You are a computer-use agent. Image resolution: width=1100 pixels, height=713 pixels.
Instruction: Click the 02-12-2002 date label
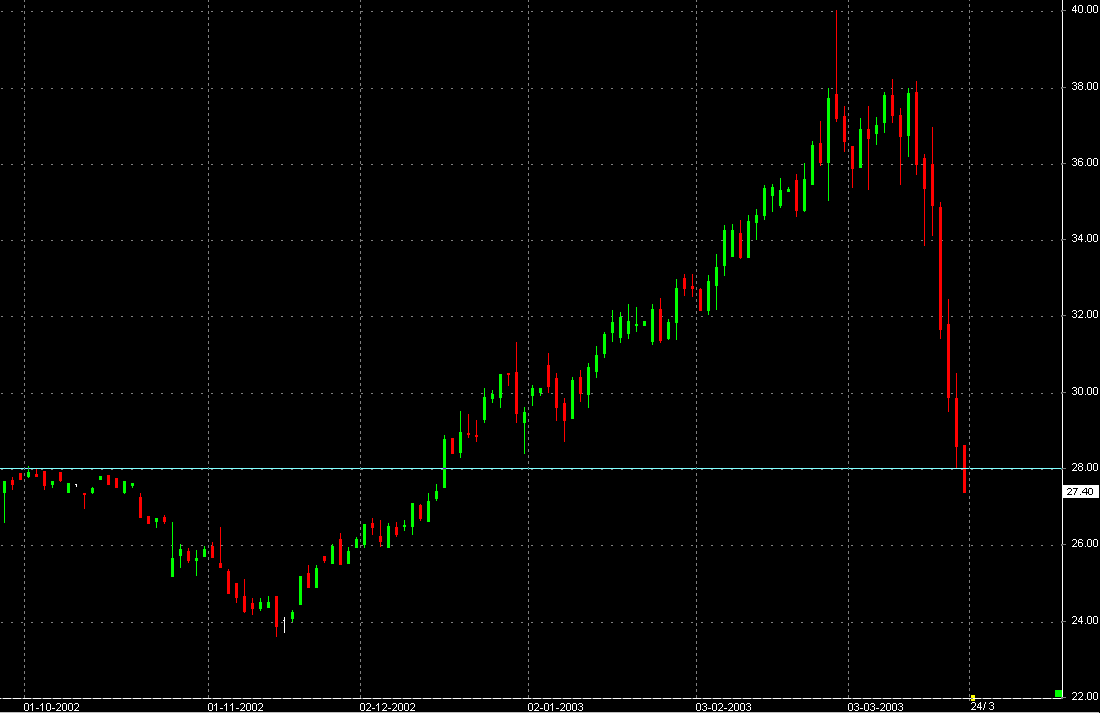[x=387, y=707]
